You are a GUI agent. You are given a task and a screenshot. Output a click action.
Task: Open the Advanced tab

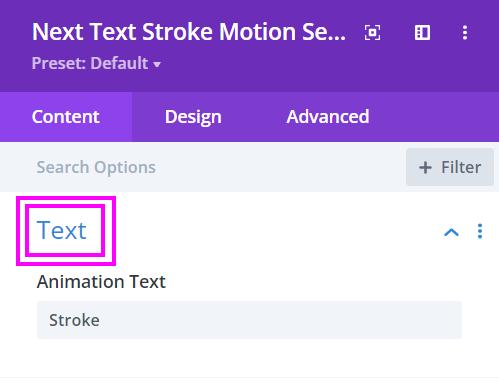click(x=328, y=117)
